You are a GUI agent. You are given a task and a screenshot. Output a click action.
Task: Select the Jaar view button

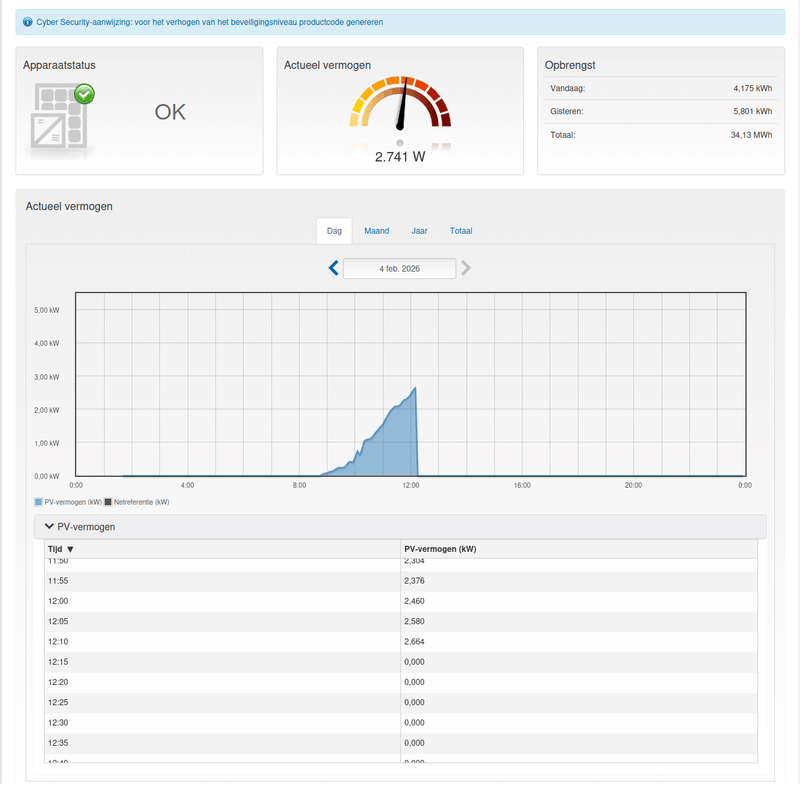[x=419, y=231]
